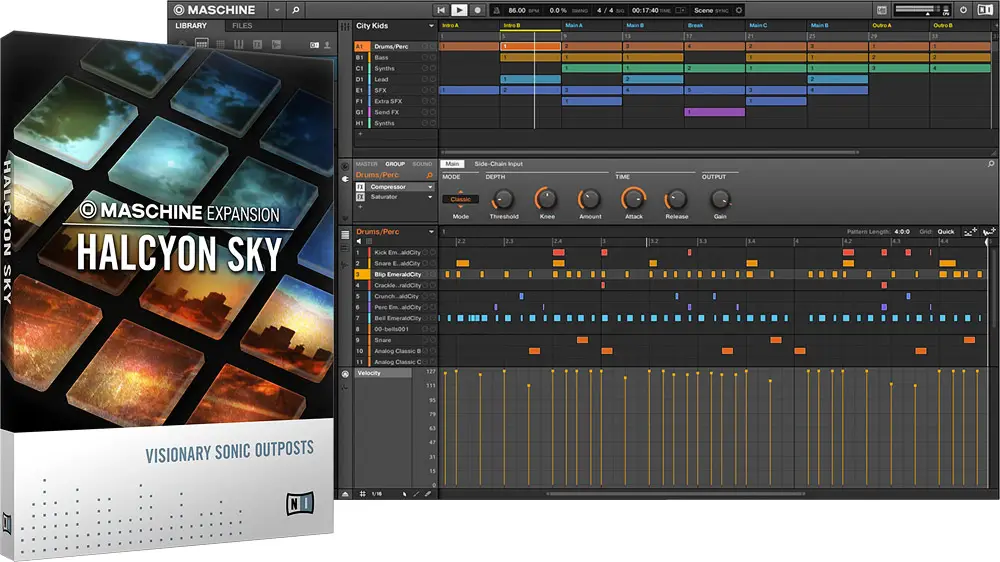This screenshot has height=562, width=1000.
Task: Select the Groups type icon in browser
Action: (202, 43)
